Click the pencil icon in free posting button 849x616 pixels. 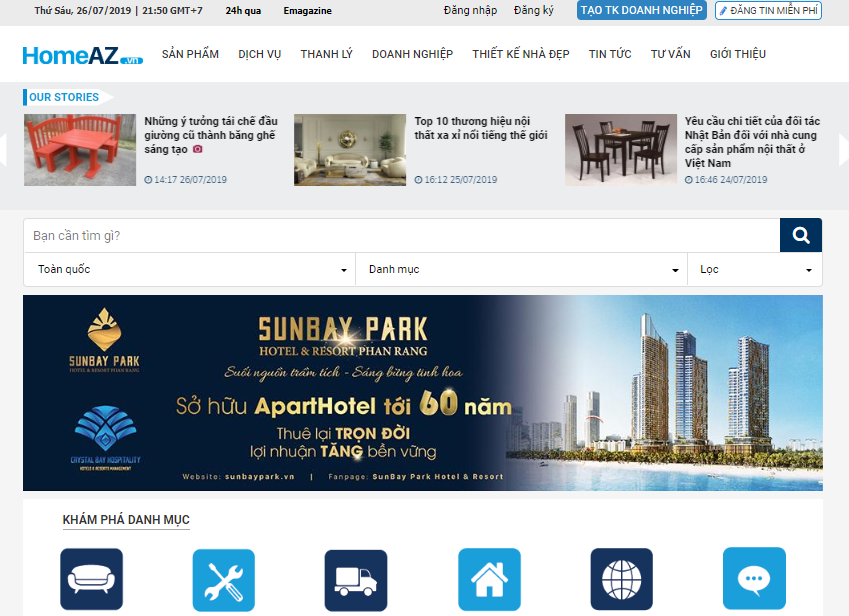point(723,11)
